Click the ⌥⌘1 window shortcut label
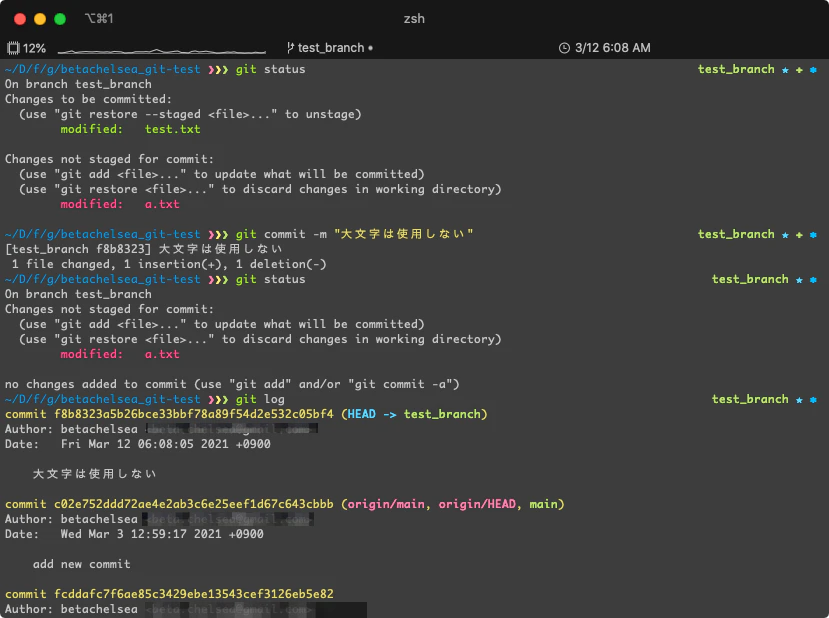 click(99, 19)
